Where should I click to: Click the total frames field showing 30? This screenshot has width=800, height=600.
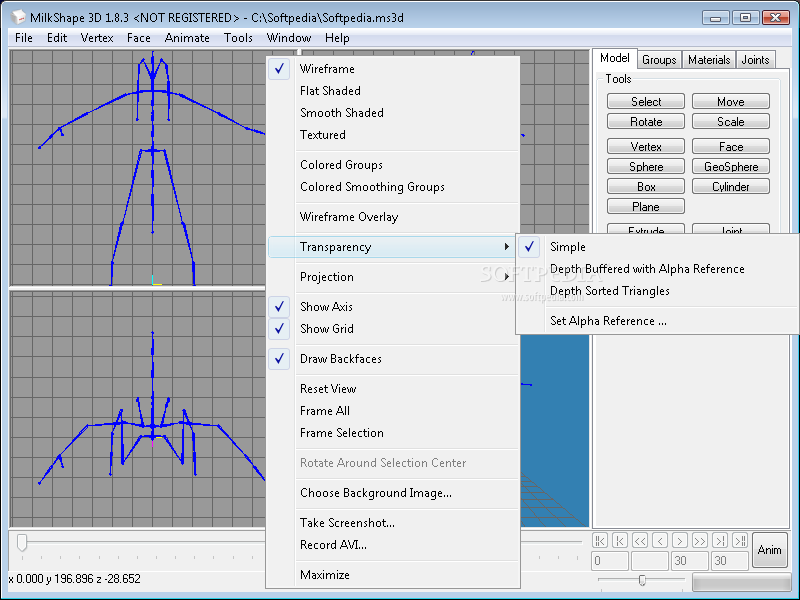(x=730, y=561)
